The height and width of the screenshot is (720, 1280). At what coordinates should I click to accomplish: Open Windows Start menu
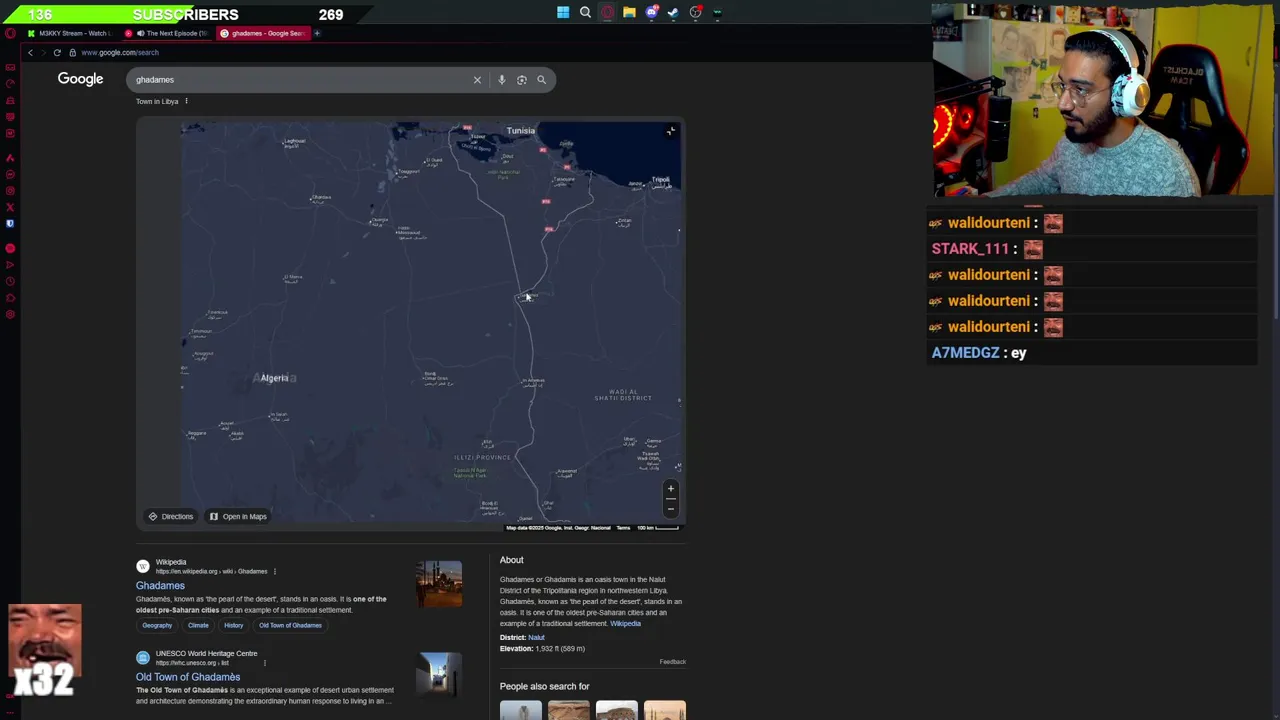pyautogui.click(x=563, y=13)
